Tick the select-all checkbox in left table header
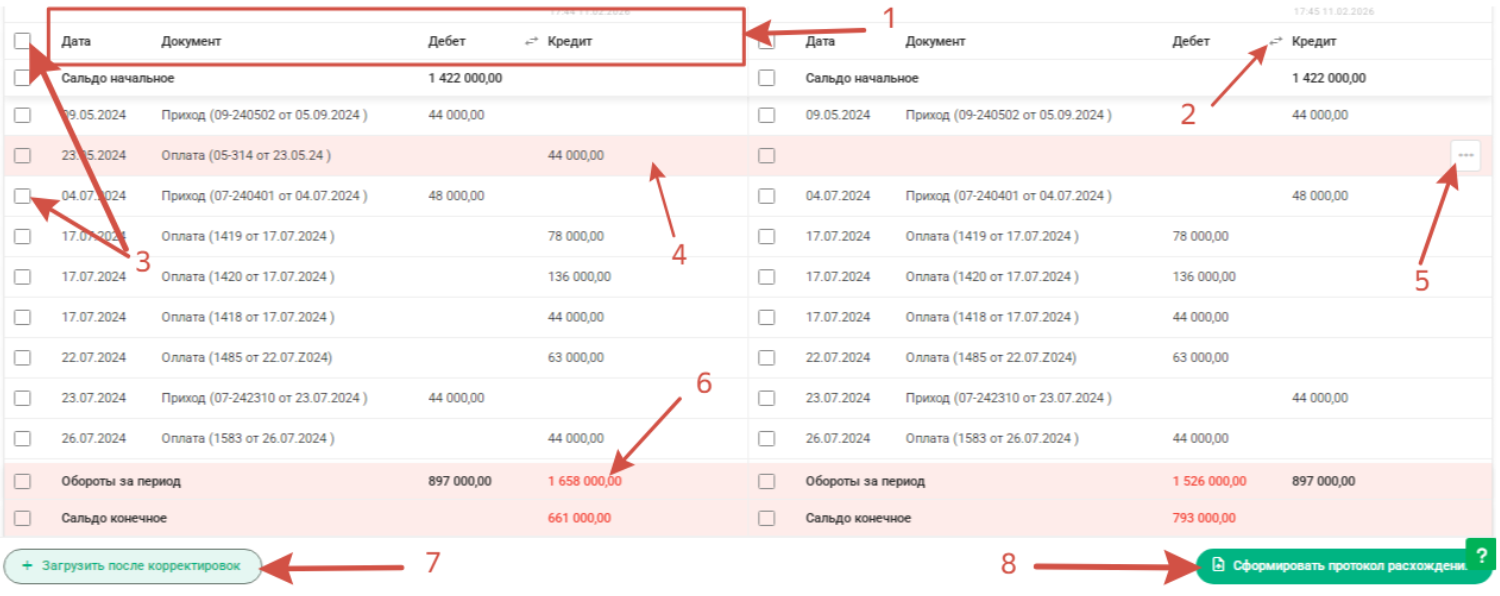The width and height of the screenshot is (1500, 596). click(x=23, y=41)
